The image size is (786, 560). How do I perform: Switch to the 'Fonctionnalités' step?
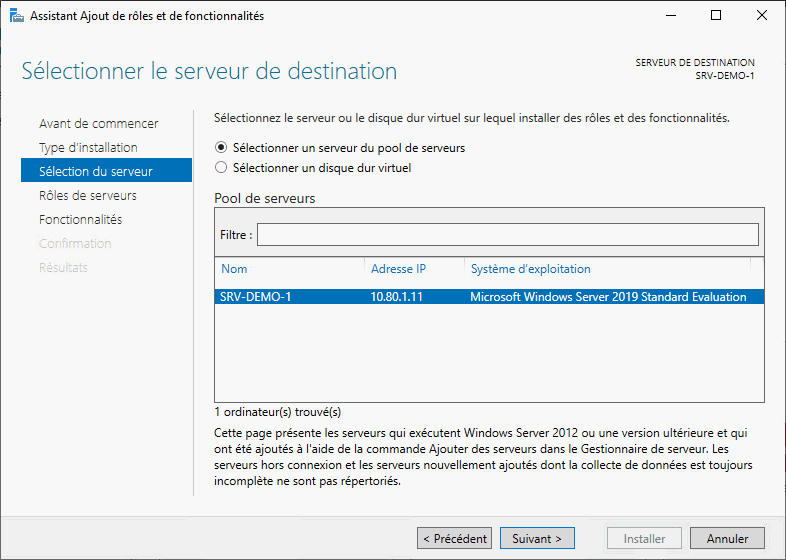tap(80, 220)
